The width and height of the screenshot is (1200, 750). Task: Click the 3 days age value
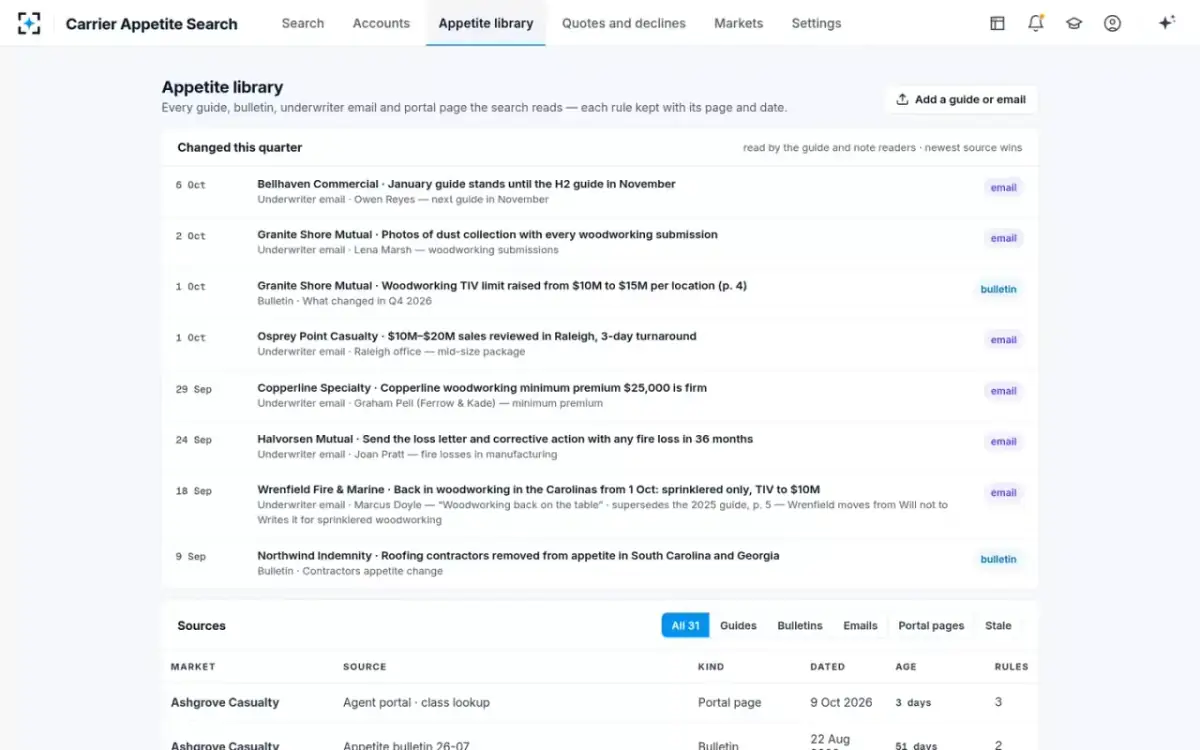click(913, 703)
